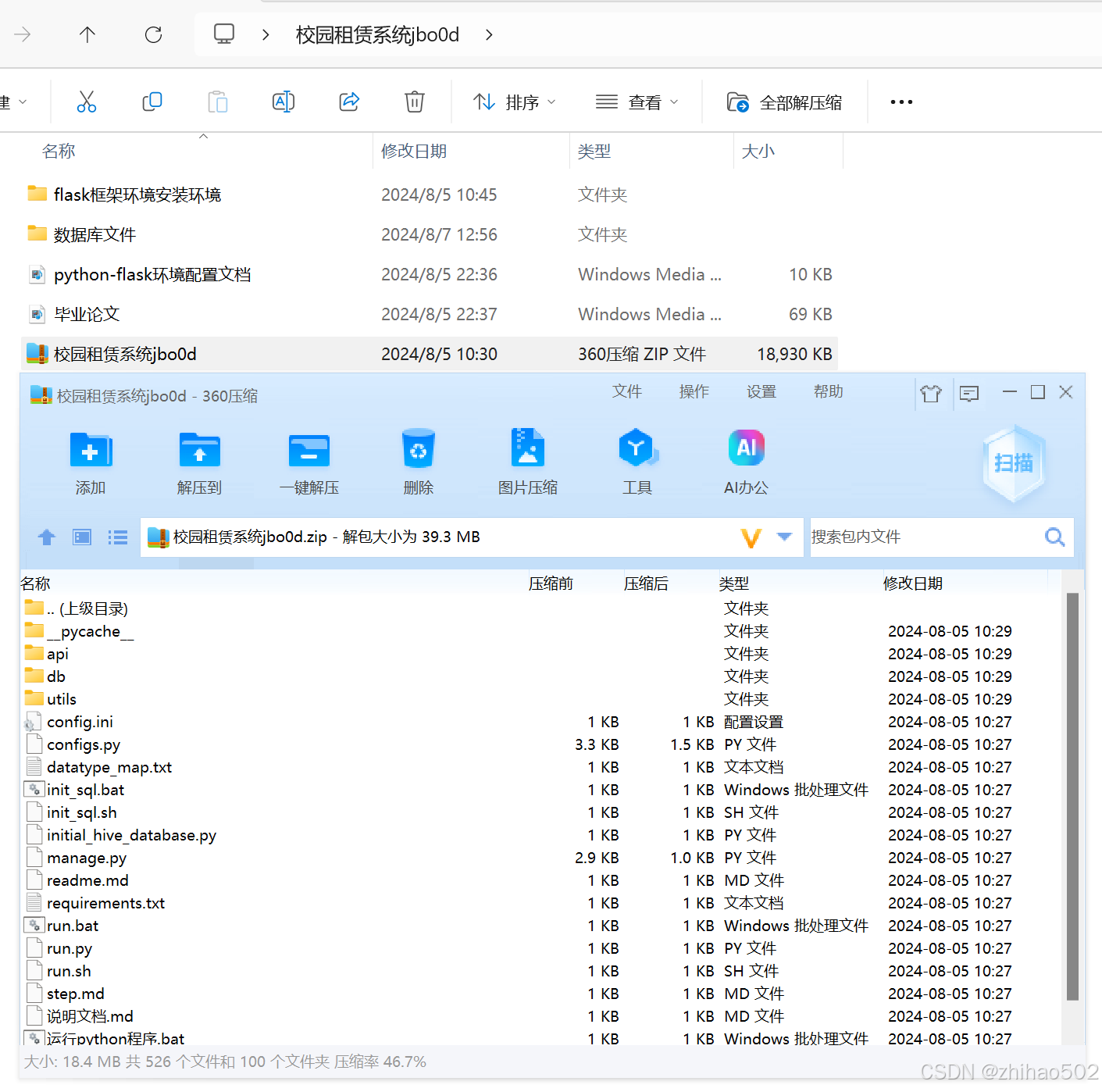Click the This PC monitor icon in address bar
This screenshot has height=1092, width=1102.
coord(224,34)
